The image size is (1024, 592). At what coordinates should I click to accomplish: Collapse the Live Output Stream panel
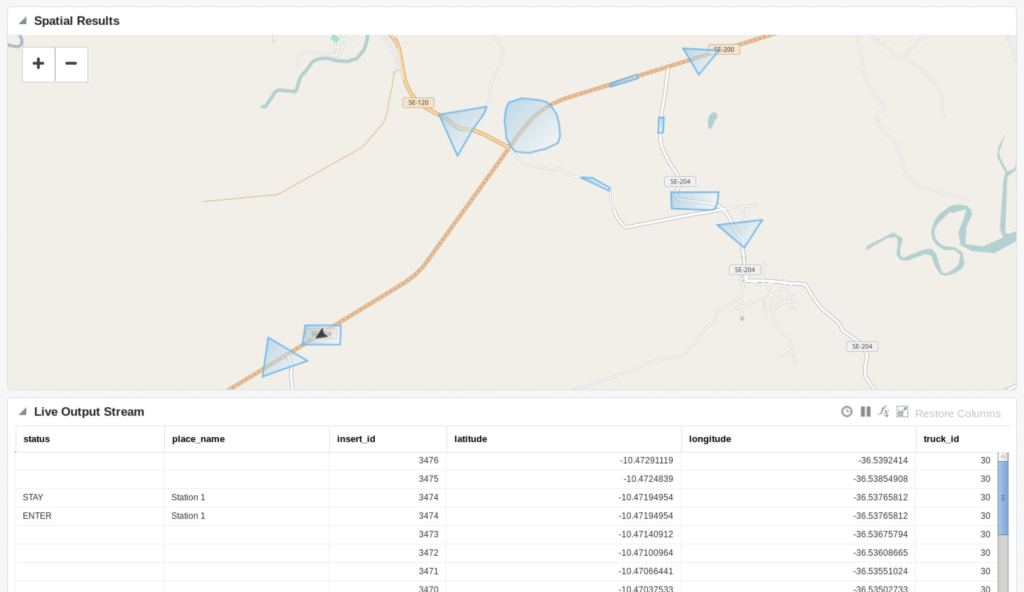[x=23, y=412]
